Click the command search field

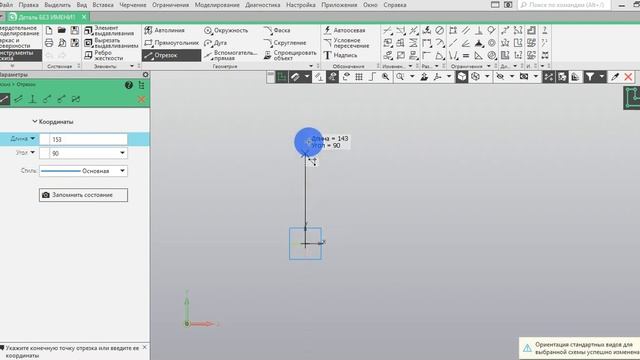(564, 5)
